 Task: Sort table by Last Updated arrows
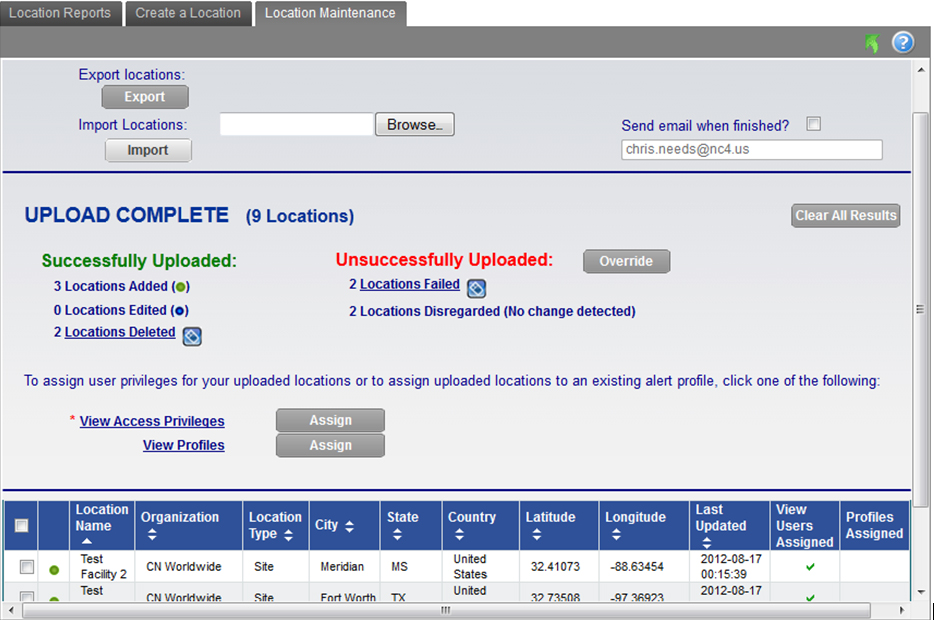pyautogui.click(x=706, y=543)
